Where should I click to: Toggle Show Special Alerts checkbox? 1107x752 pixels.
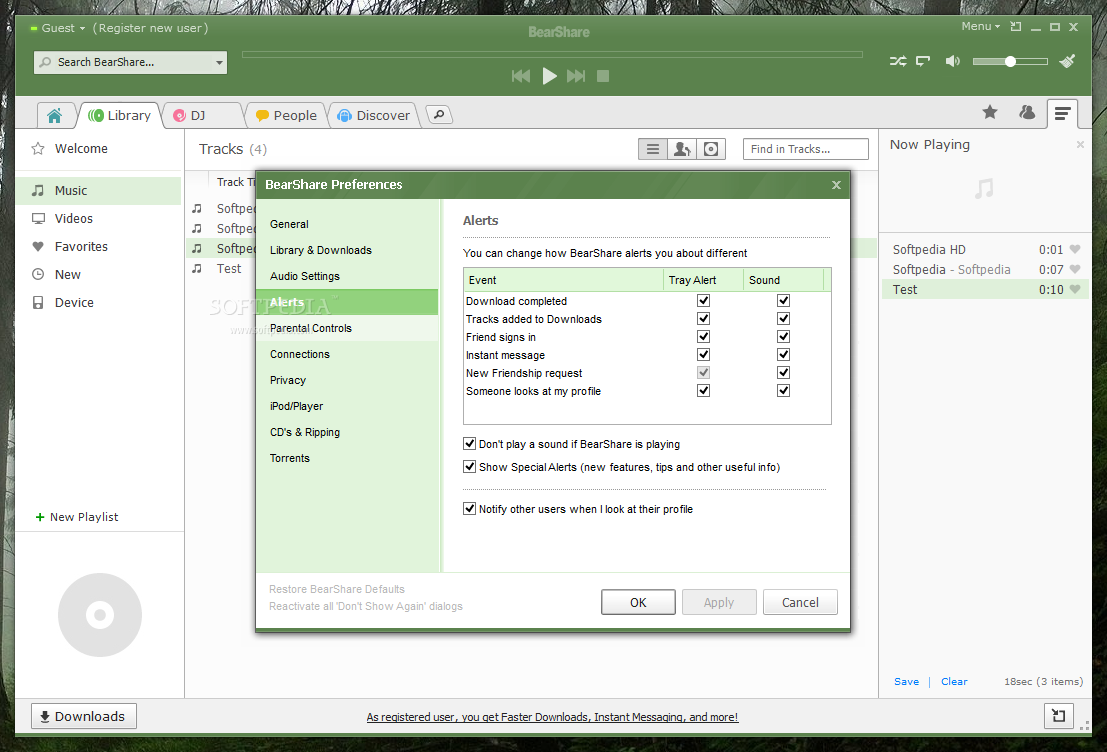tap(469, 467)
